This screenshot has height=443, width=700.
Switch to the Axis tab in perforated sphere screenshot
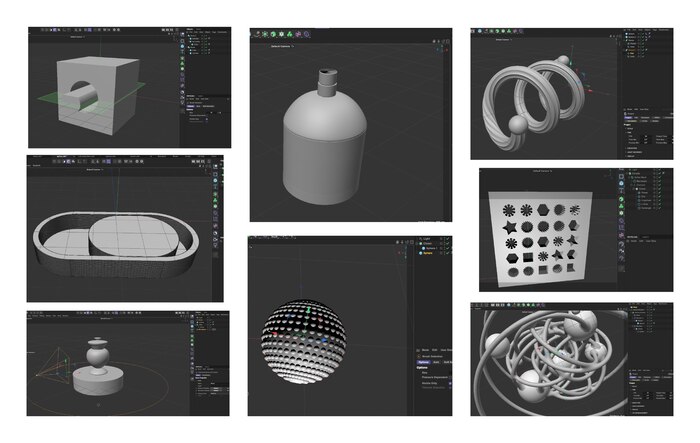coord(436,362)
